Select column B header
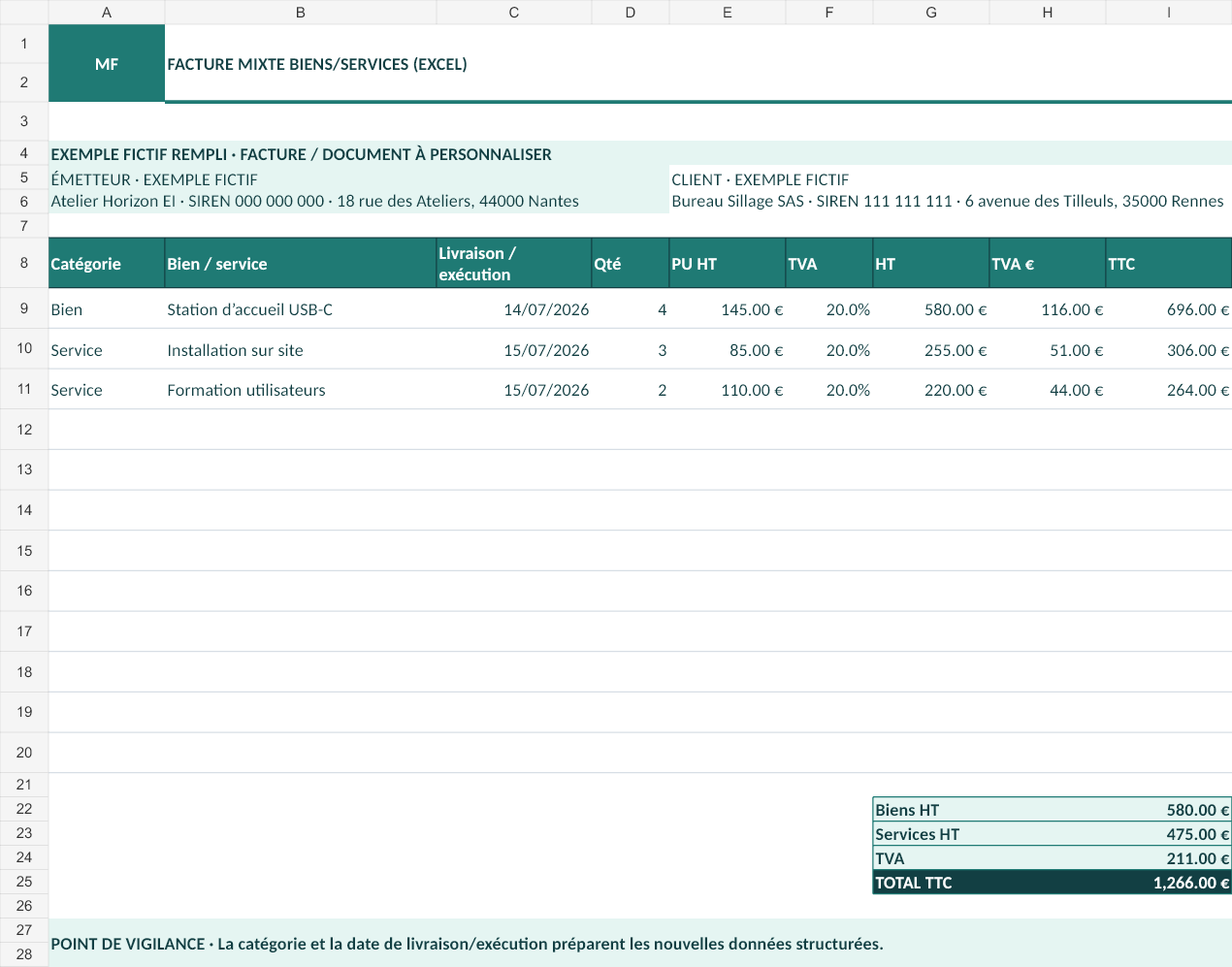Image resolution: width=1232 pixels, height=967 pixels. point(301,12)
